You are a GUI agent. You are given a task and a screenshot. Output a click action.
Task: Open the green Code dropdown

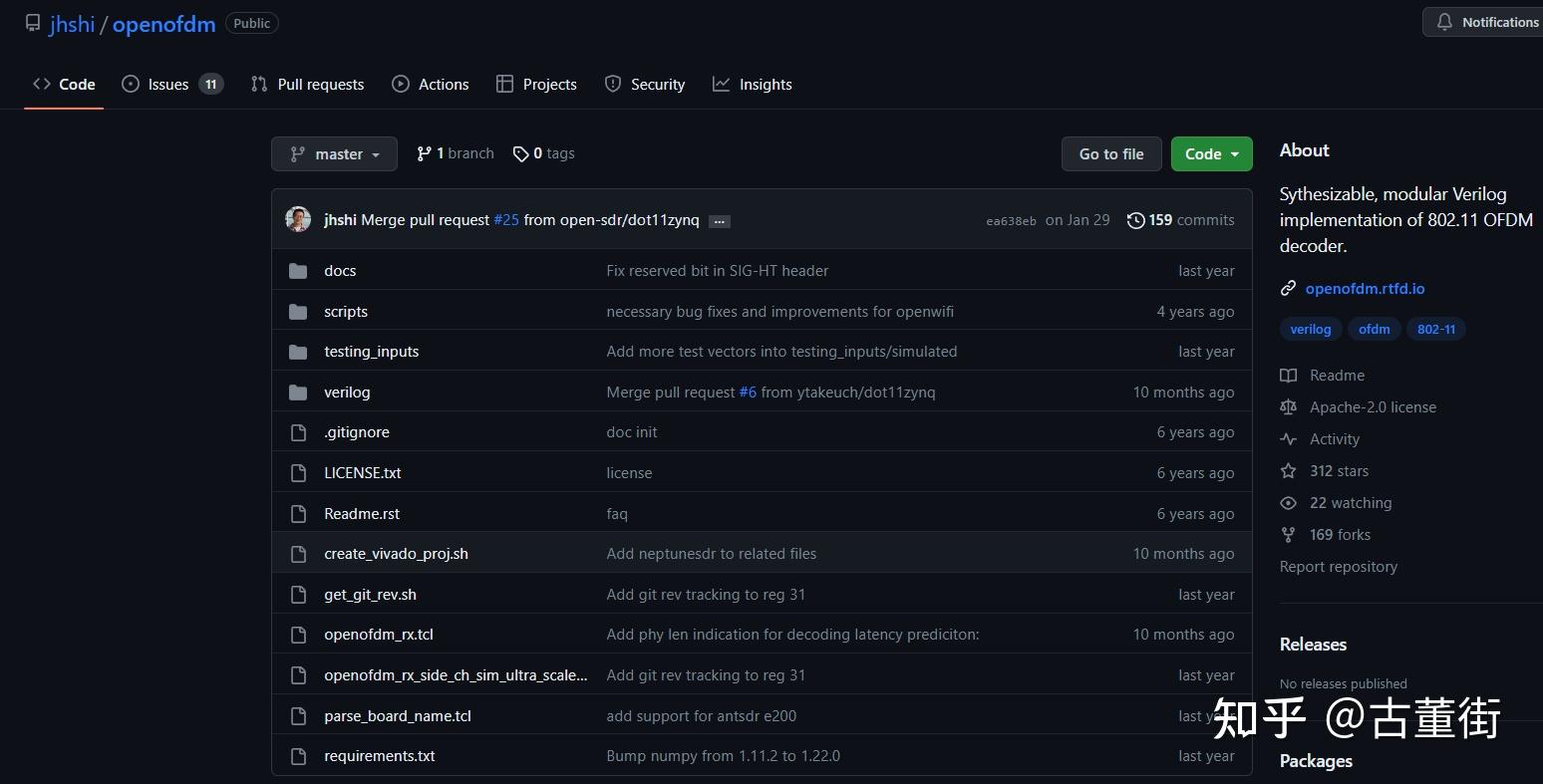click(x=1211, y=153)
